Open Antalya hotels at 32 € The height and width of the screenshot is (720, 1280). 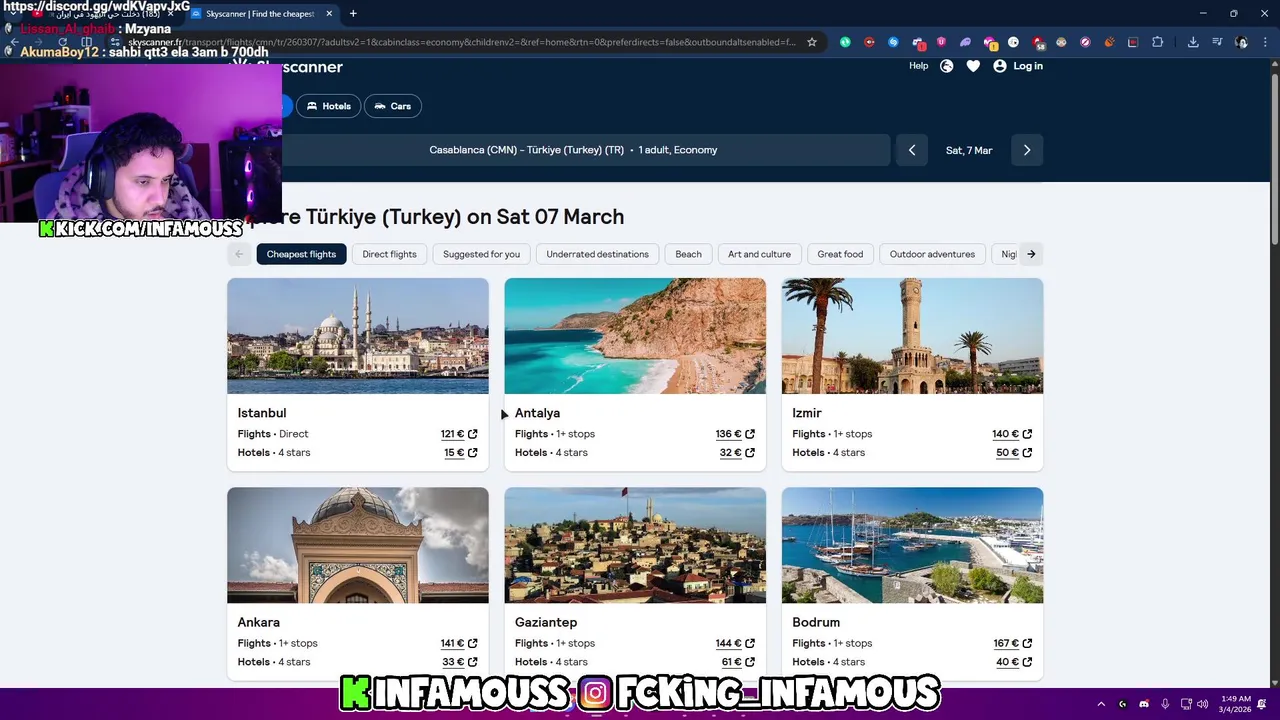click(737, 453)
